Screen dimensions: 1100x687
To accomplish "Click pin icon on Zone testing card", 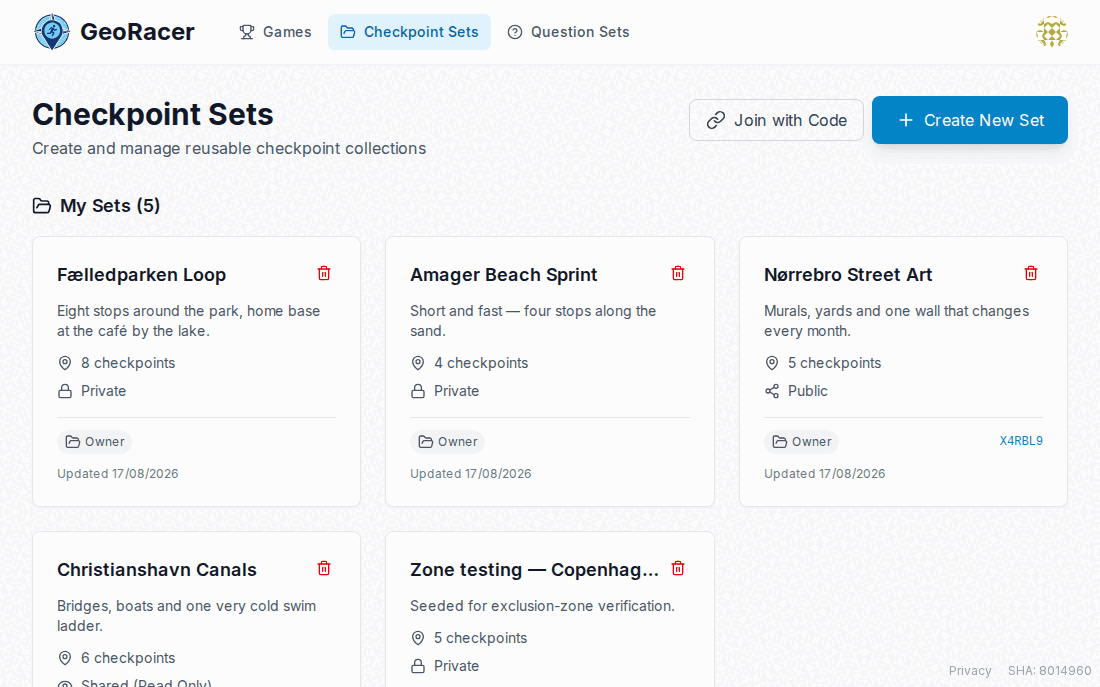I will point(417,638).
